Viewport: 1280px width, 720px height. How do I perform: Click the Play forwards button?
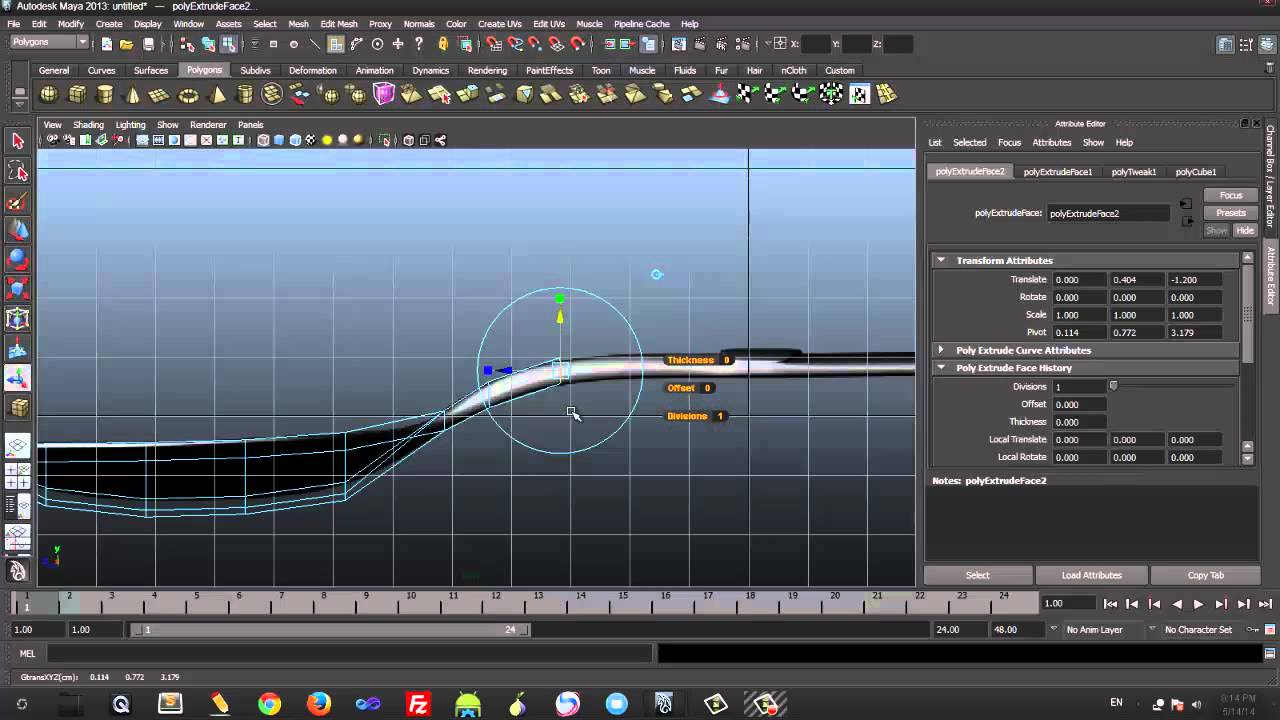1198,604
